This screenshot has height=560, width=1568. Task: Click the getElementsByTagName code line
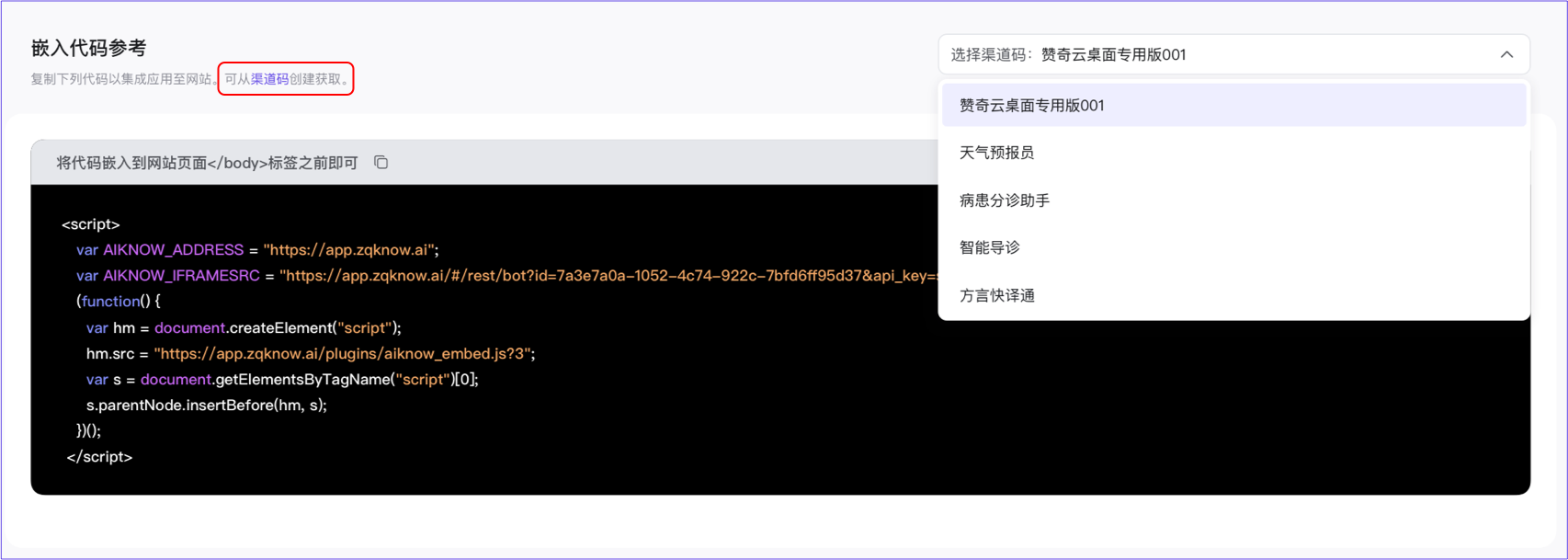tap(282, 380)
